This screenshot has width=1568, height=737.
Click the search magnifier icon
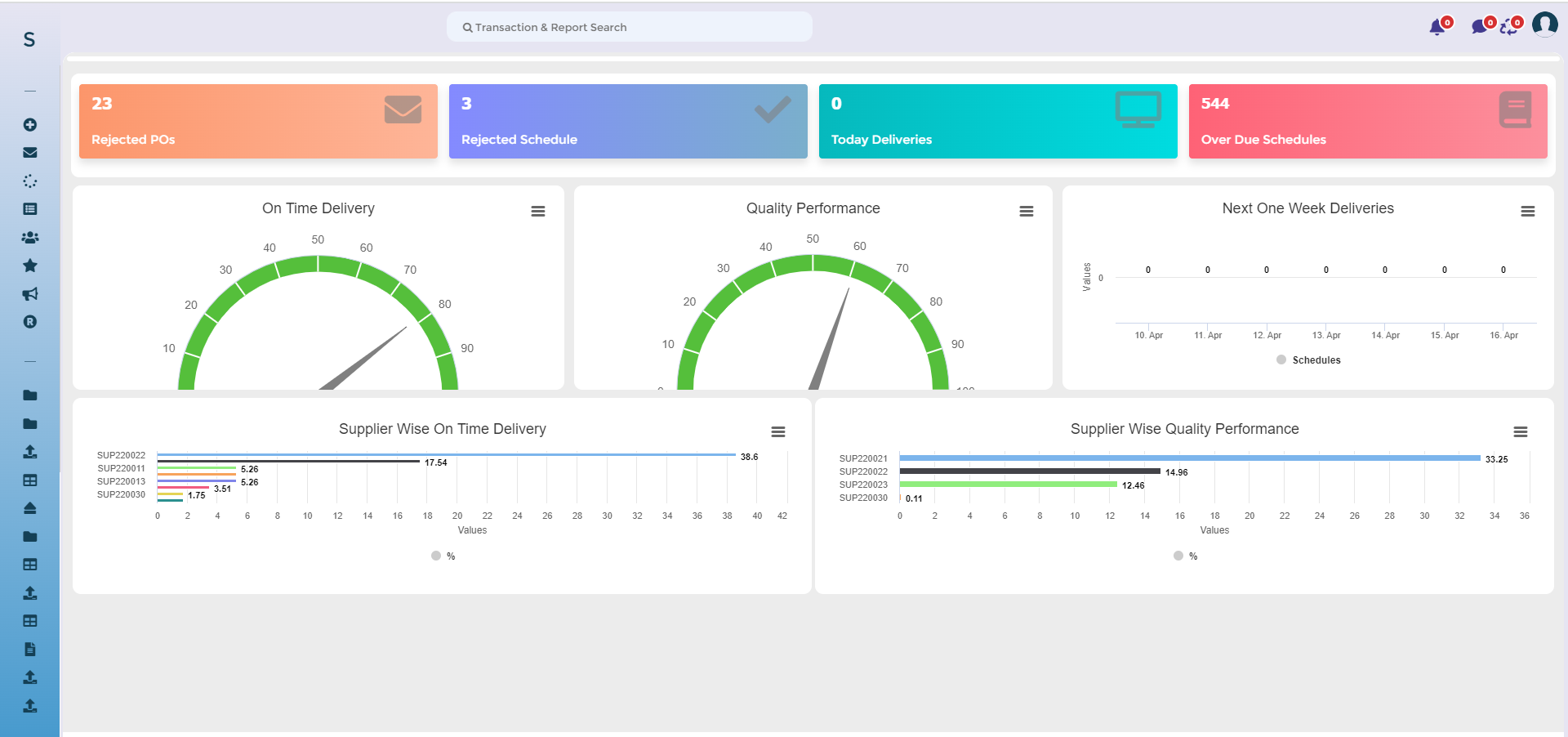[467, 28]
